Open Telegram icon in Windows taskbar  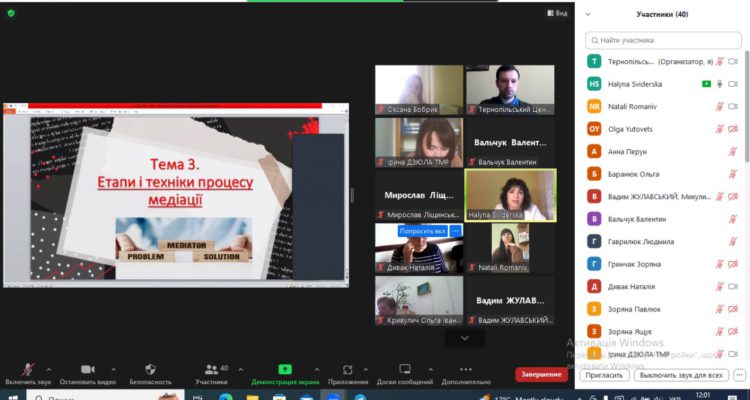click(360, 397)
